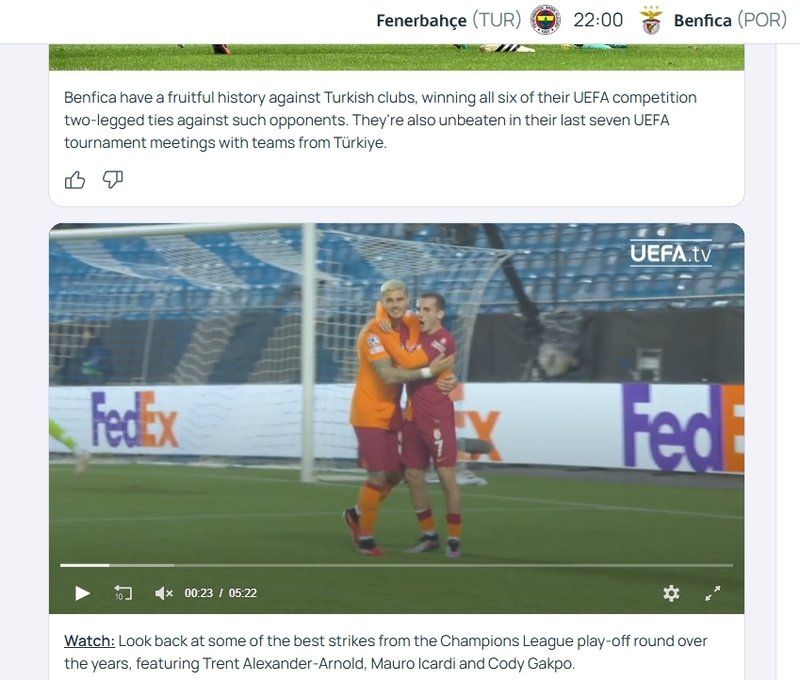Click the UEFA.tv logo on video
Image resolution: width=800 pixels, height=680 pixels.
[x=670, y=253]
